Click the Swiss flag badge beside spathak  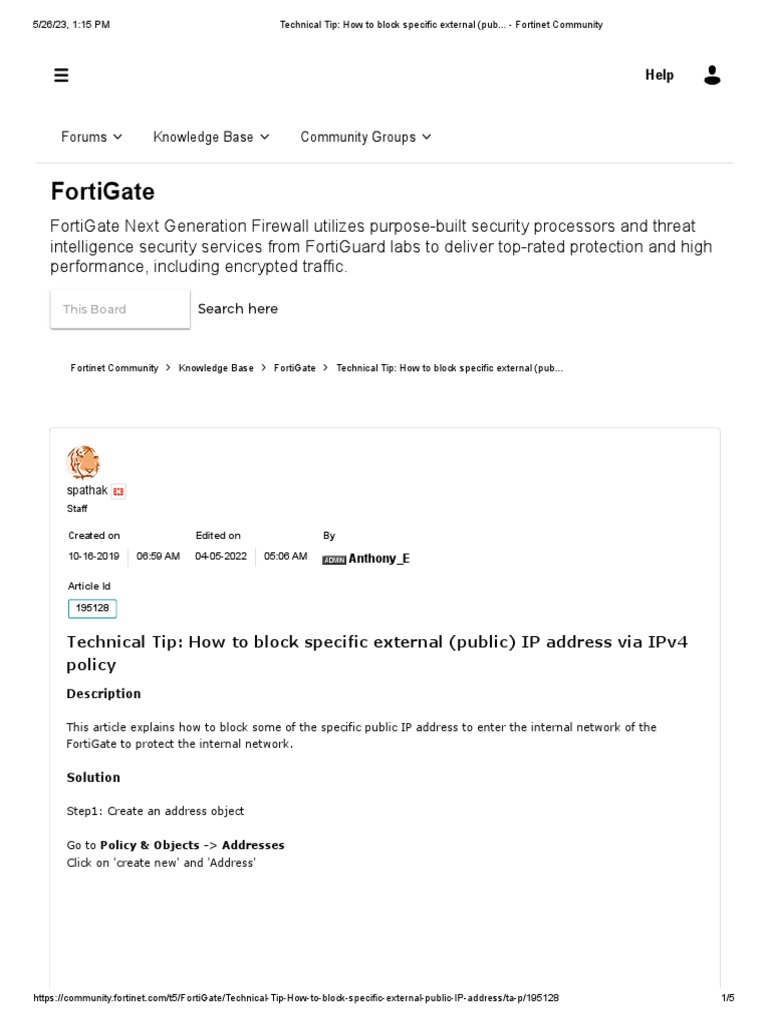click(119, 492)
